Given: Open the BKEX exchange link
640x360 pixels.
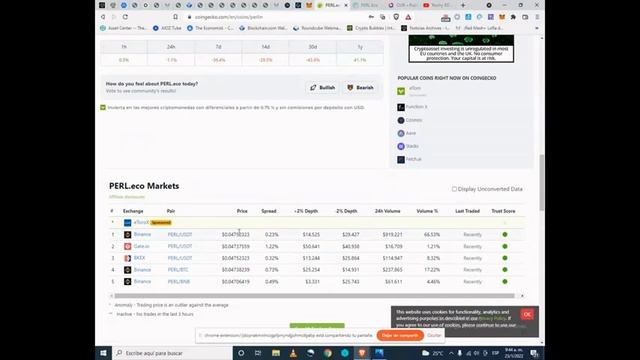Looking at the screenshot, I should 140,258.
